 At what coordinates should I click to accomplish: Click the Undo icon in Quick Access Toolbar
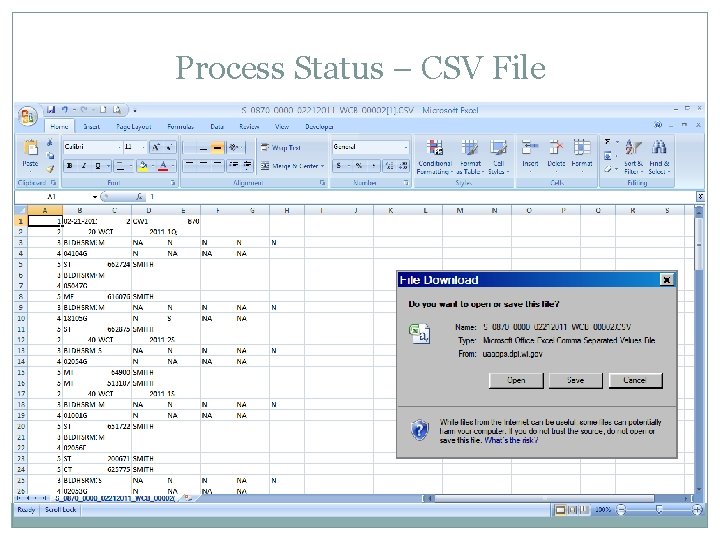tap(65, 110)
